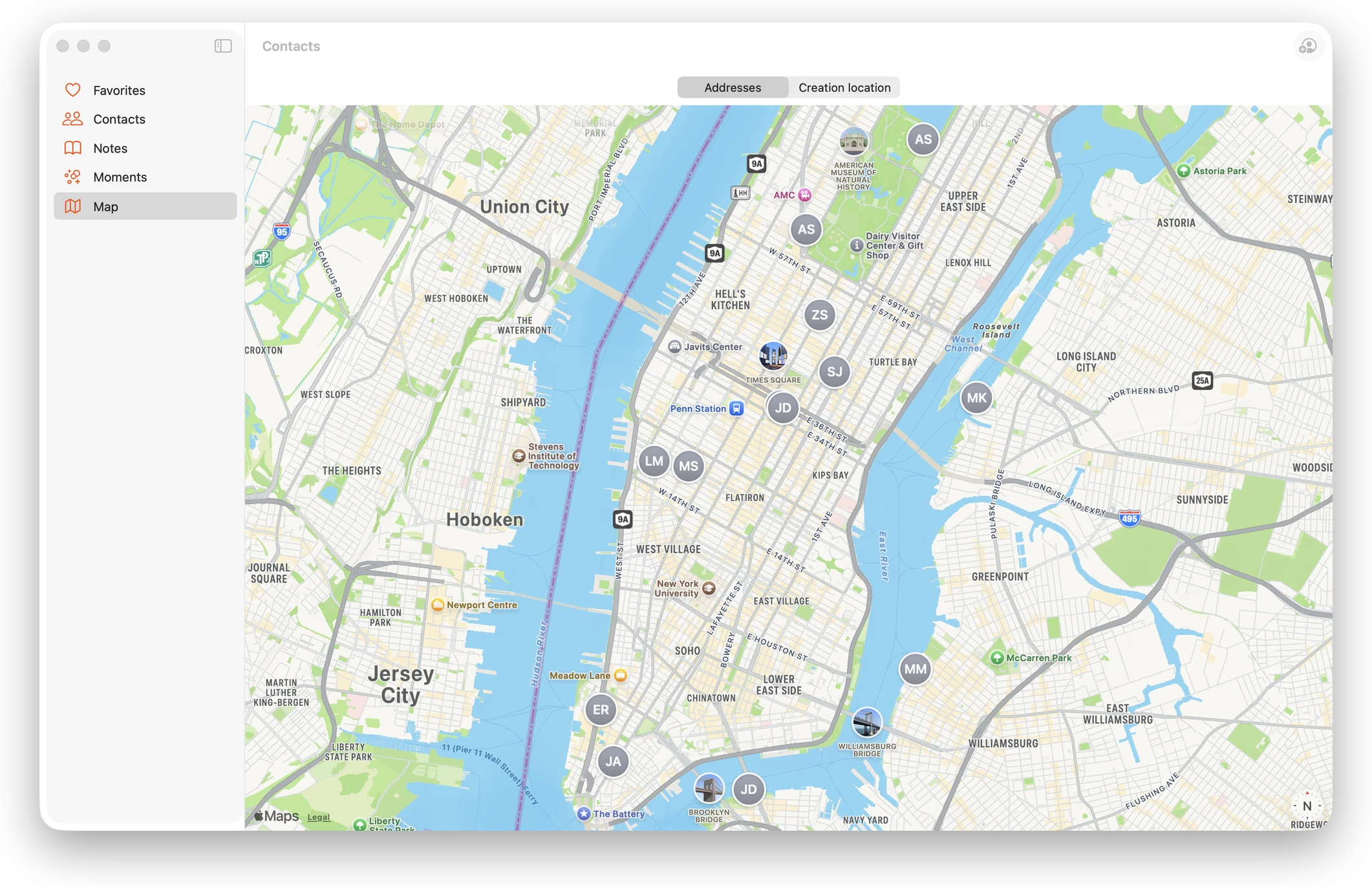The image size is (1372, 887).
Task: Click the Brooklyn Bridge landmark photo pin
Action: 709,788
